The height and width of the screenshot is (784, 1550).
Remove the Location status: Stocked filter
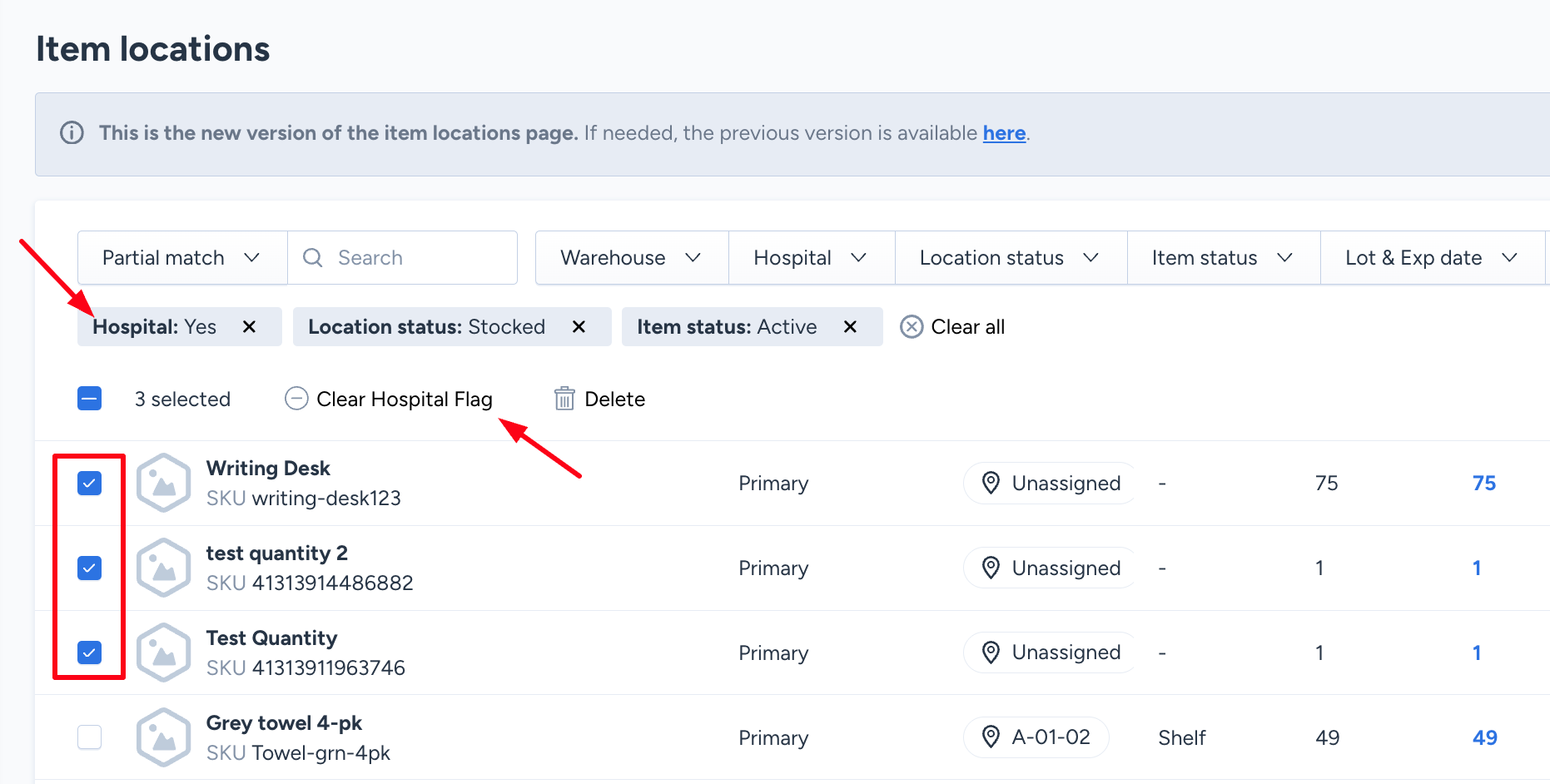tap(579, 327)
